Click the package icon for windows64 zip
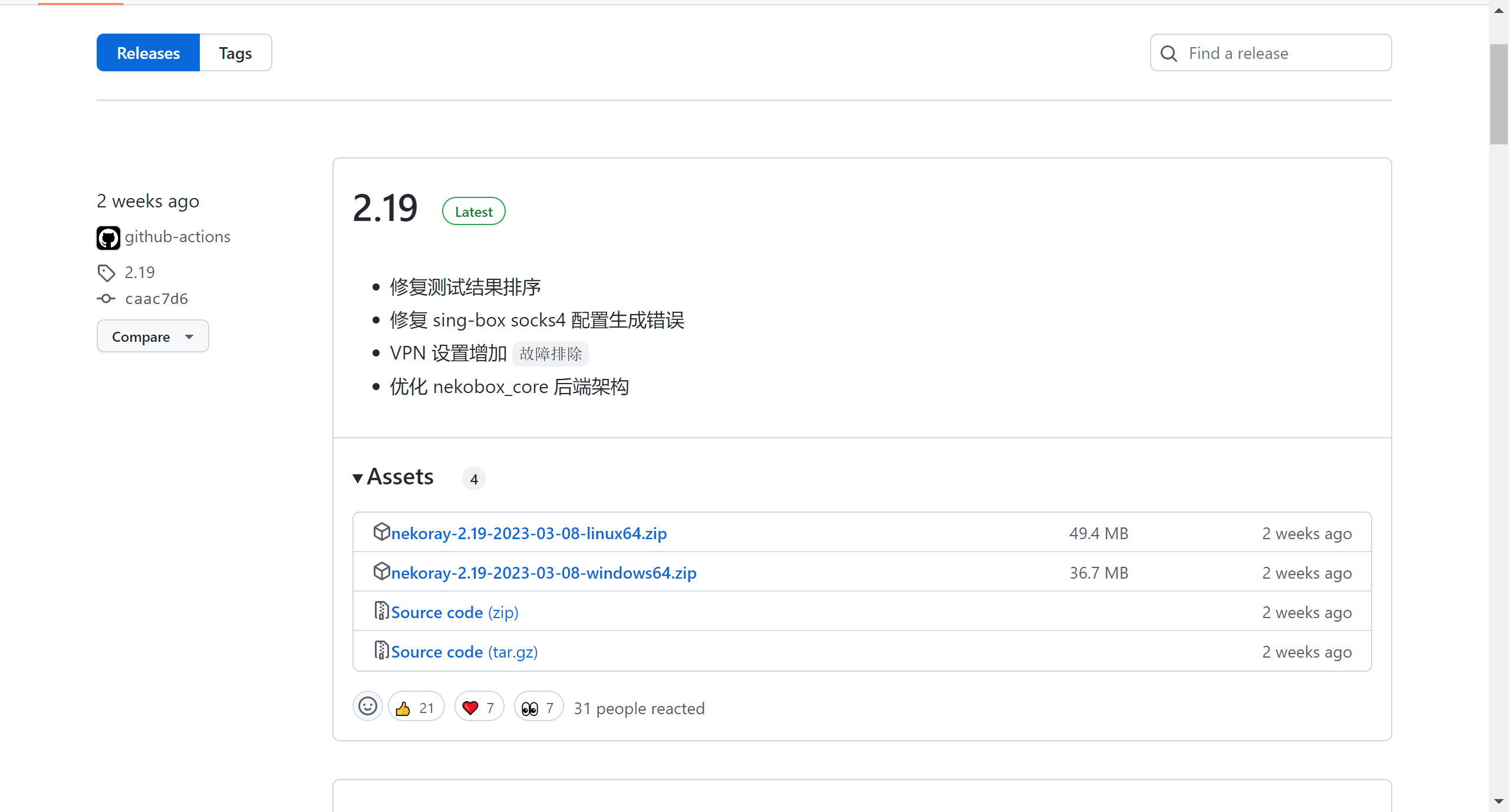 click(x=381, y=571)
